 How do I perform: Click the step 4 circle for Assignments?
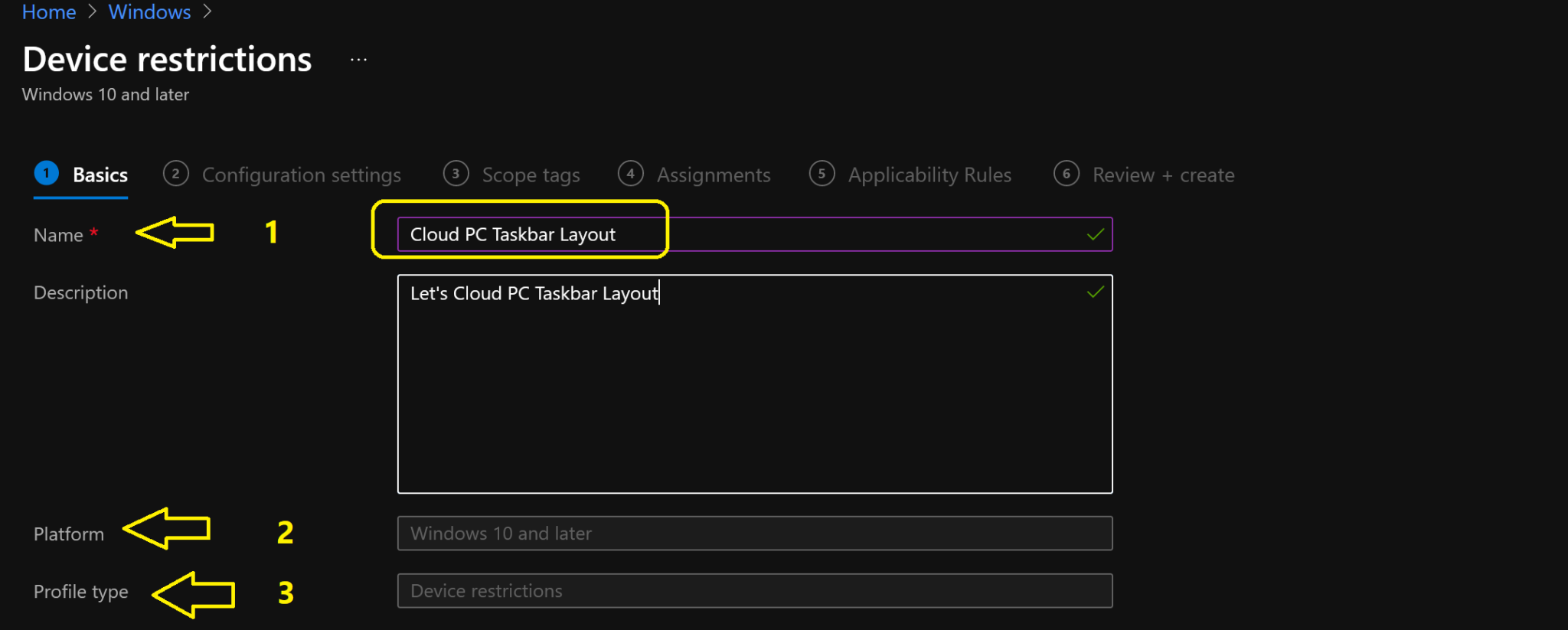(630, 174)
